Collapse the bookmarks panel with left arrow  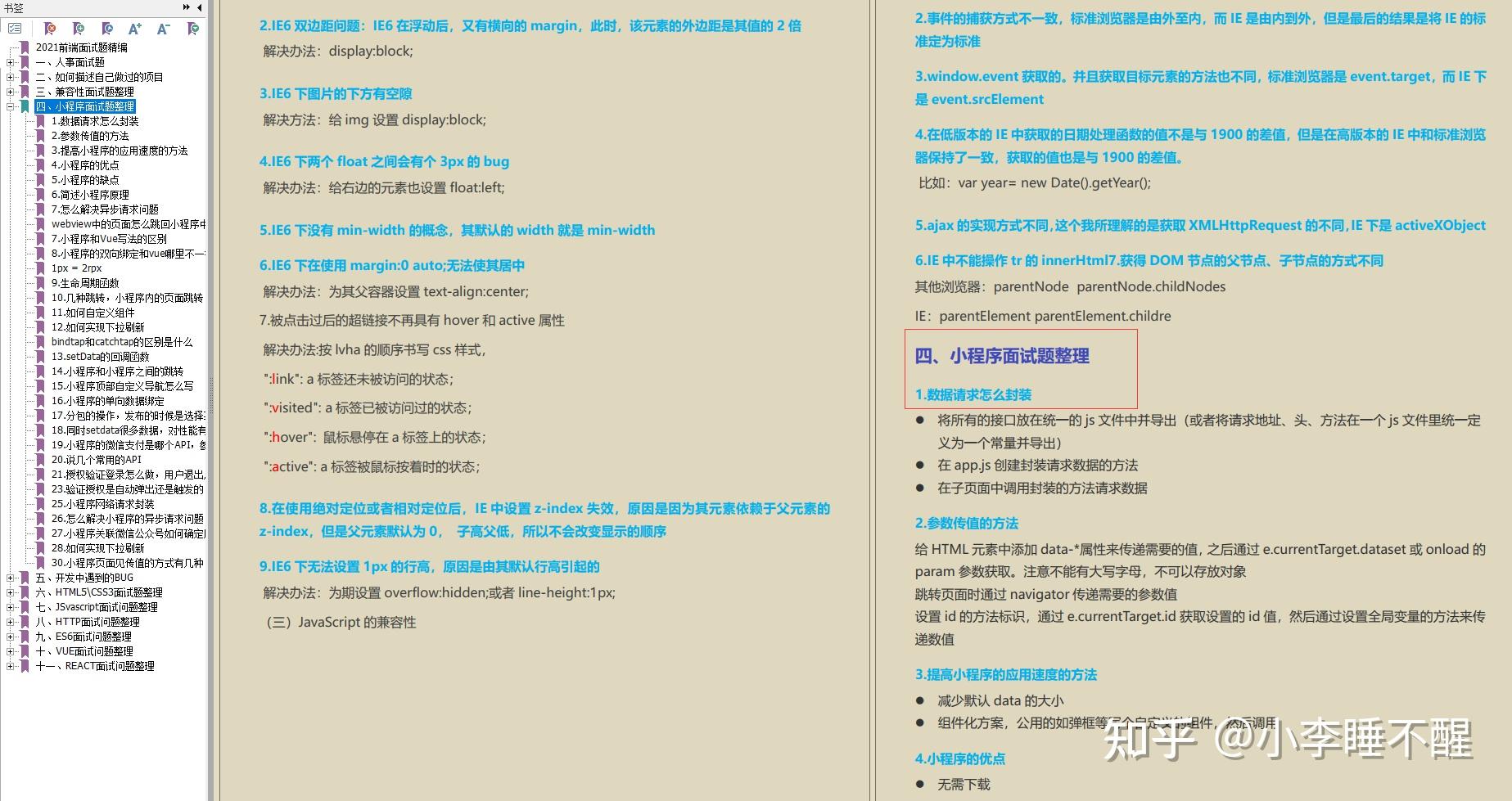click(x=200, y=7)
